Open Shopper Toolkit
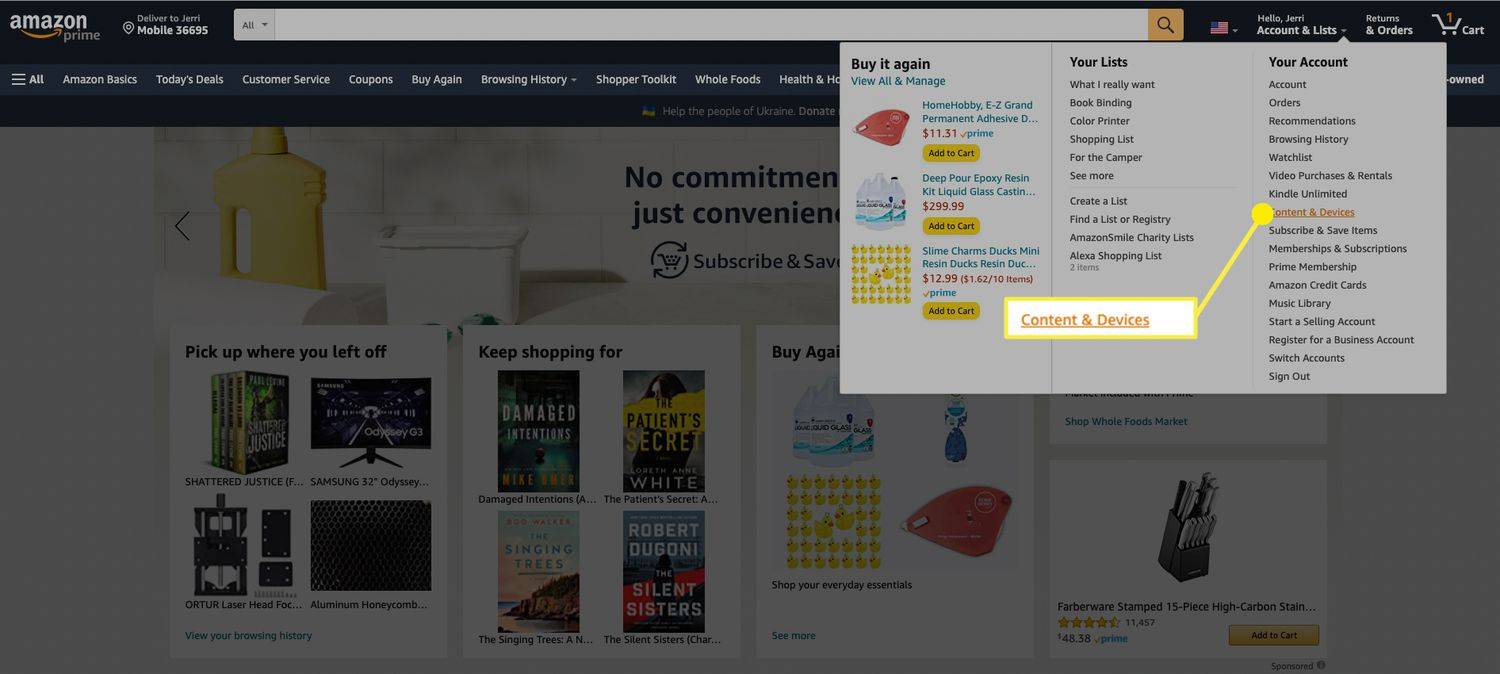 pyautogui.click(x=636, y=79)
